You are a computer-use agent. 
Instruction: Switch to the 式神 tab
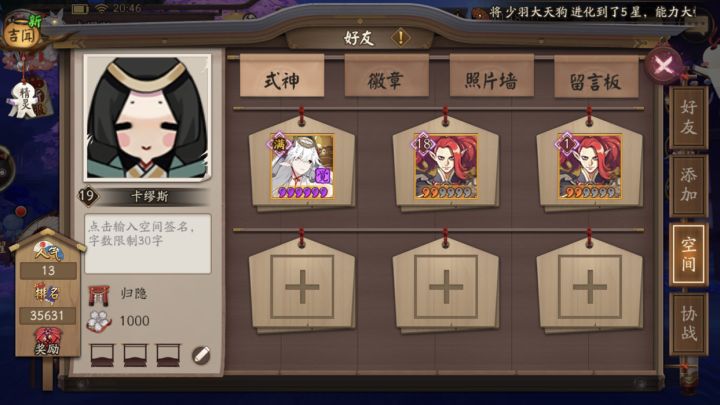click(282, 79)
